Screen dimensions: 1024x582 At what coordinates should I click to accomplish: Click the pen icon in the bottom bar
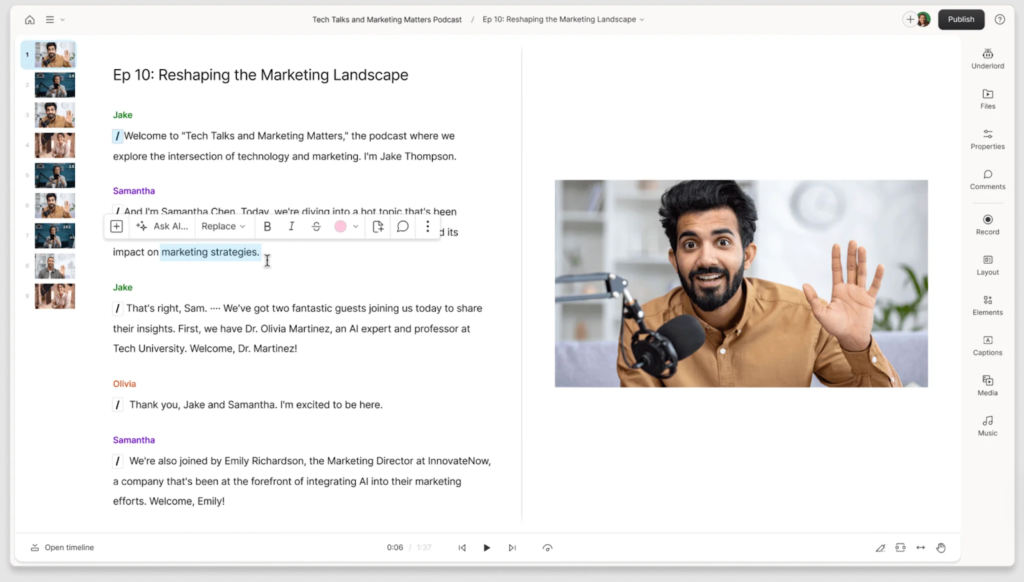[x=880, y=547]
